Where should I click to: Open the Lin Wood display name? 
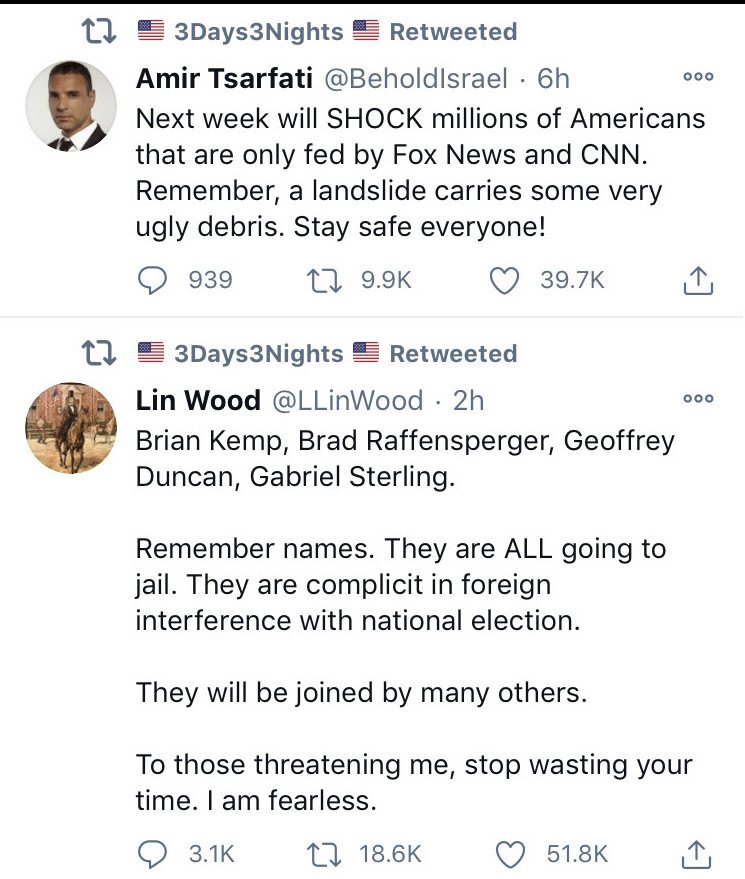[195, 400]
